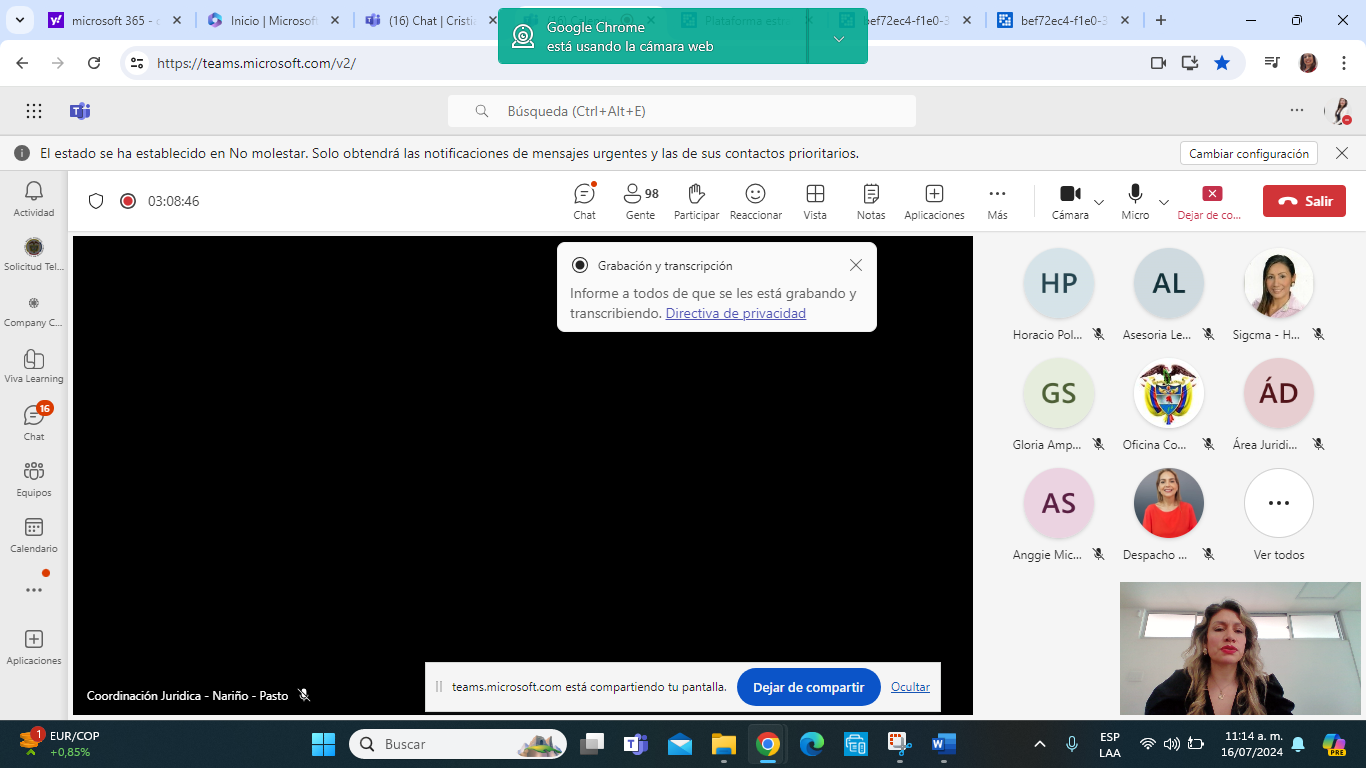Hide sharing bar with Ocultar
The width and height of the screenshot is (1366, 768).
tap(910, 687)
